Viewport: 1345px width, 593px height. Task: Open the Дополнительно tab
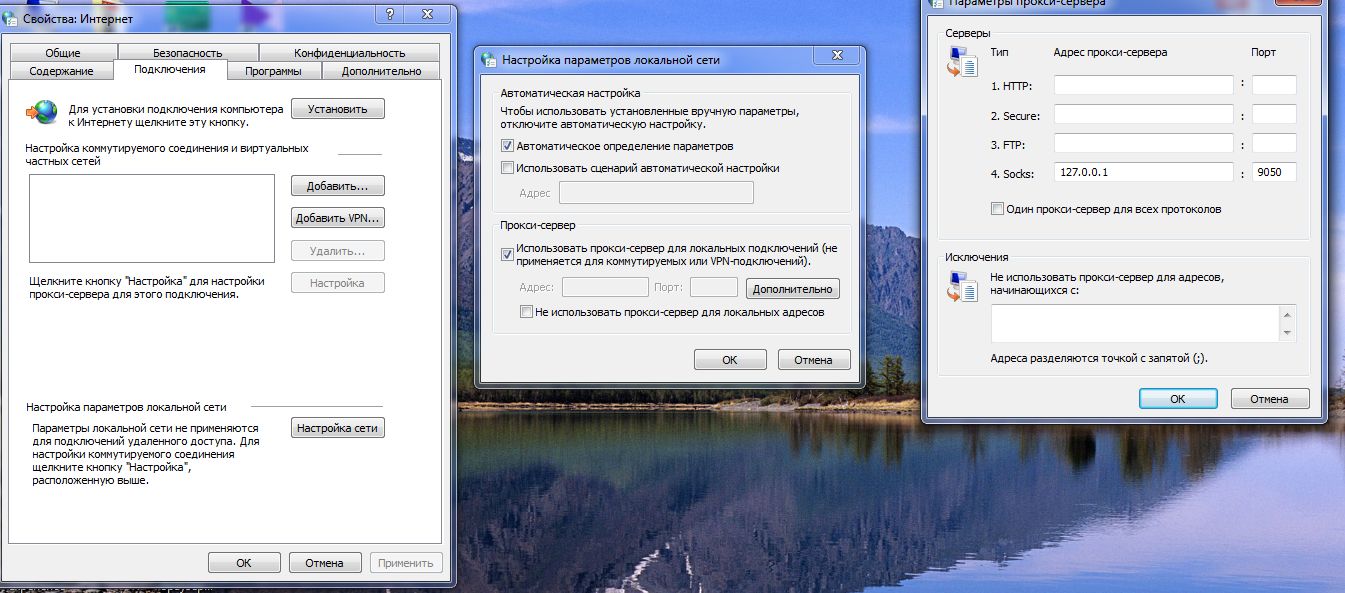click(381, 71)
